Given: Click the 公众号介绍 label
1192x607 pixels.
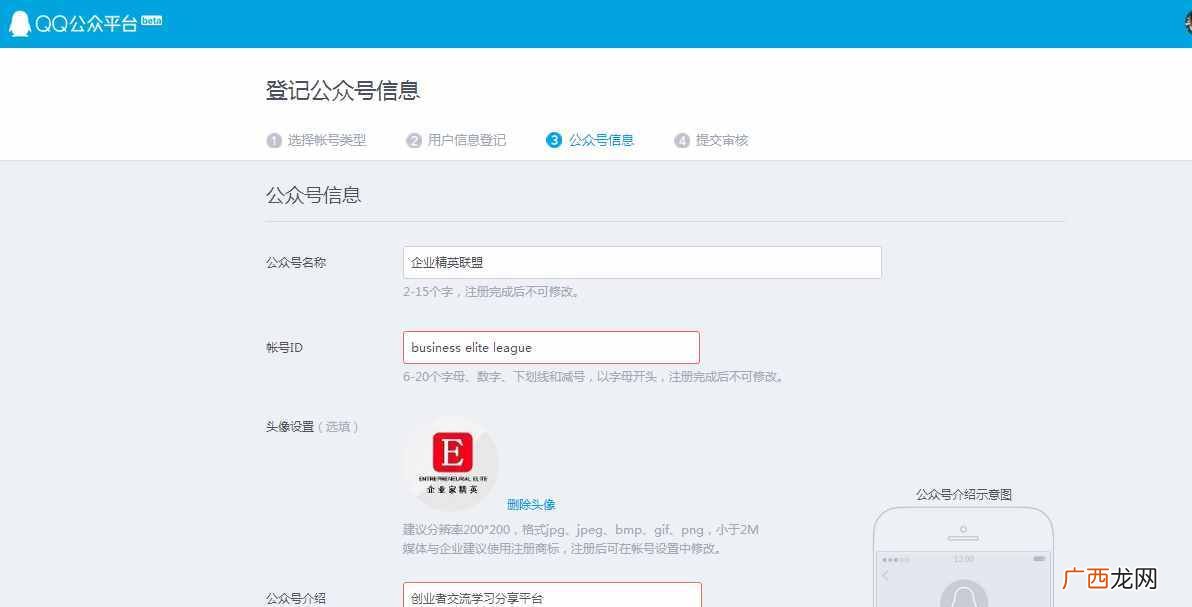Looking at the screenshot, I should click(x=296, y=599).
